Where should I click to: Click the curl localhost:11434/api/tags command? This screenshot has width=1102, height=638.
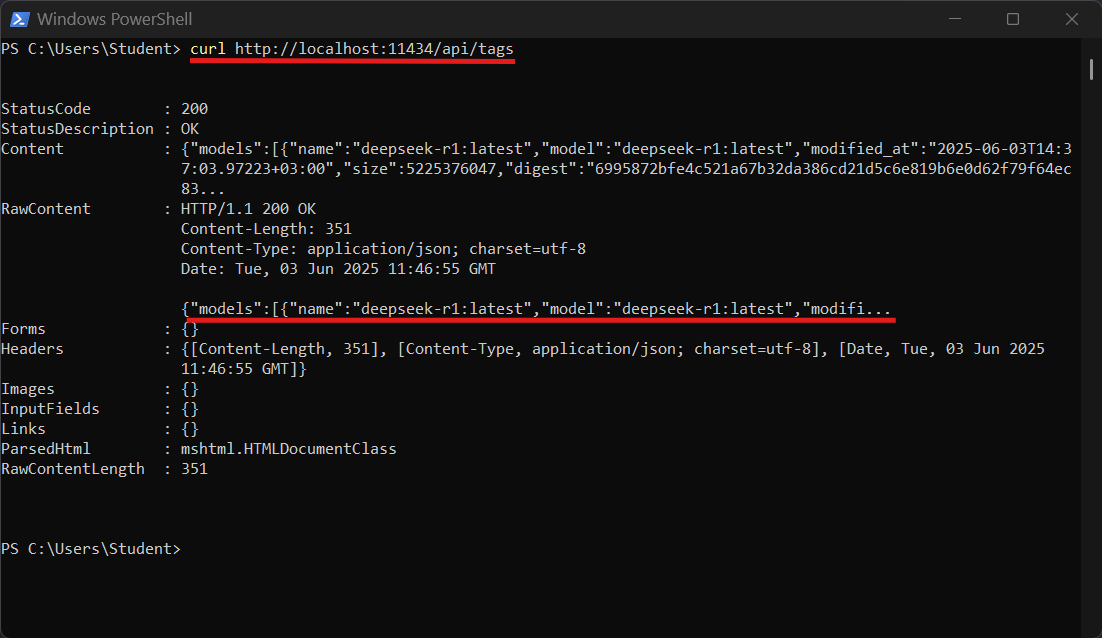[352, 49]
